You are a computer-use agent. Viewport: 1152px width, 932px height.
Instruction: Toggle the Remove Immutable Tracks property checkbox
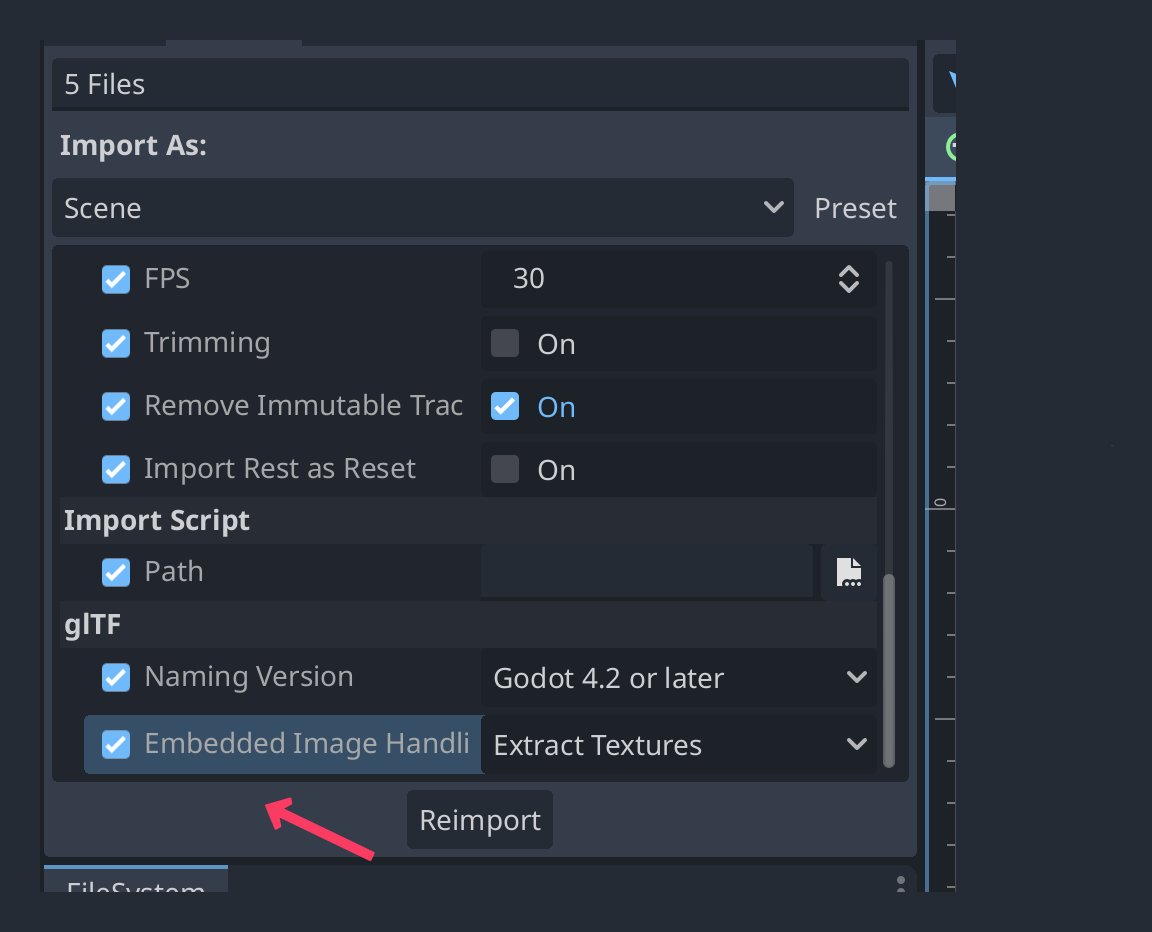click(x=116, y=406)
